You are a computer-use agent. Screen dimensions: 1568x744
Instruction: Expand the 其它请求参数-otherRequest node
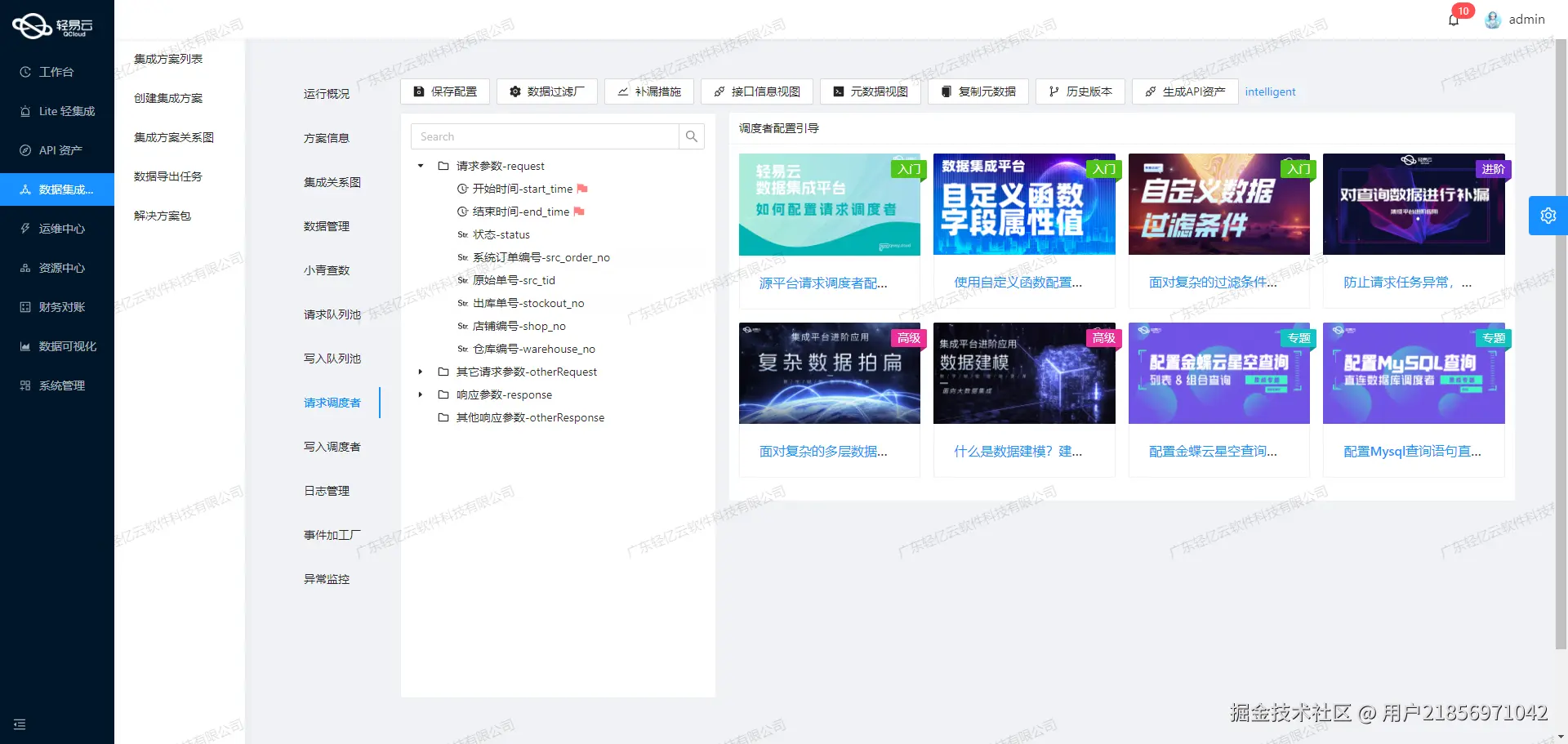(421, 372)
